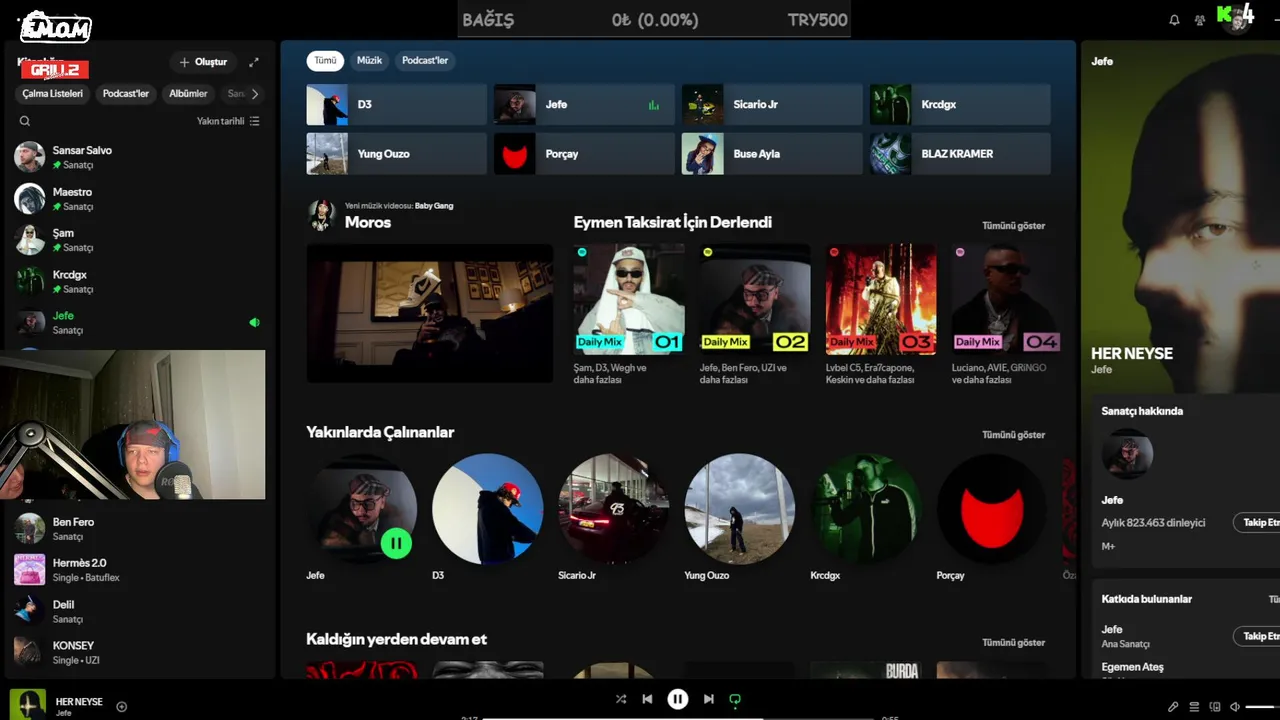Pause playback with the bottom bar button
This screenshot has width=1280, height=720.
pos(678,700)
